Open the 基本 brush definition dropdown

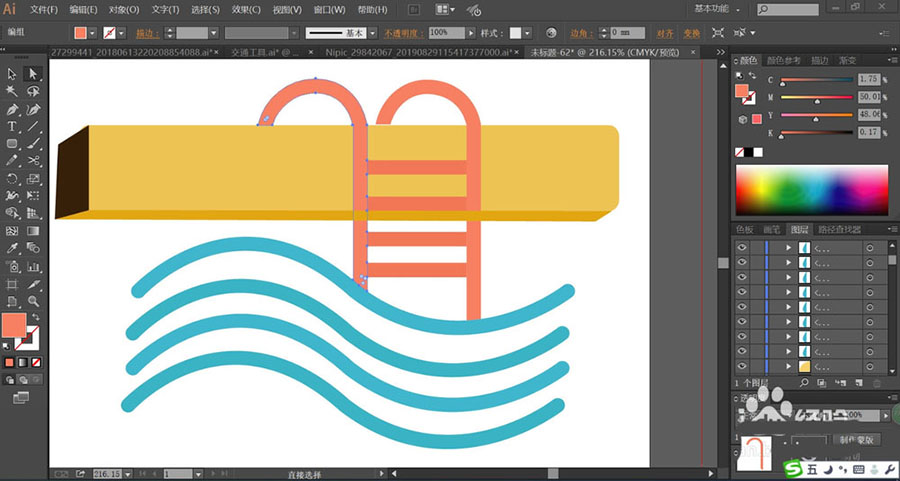coord(373,33)
